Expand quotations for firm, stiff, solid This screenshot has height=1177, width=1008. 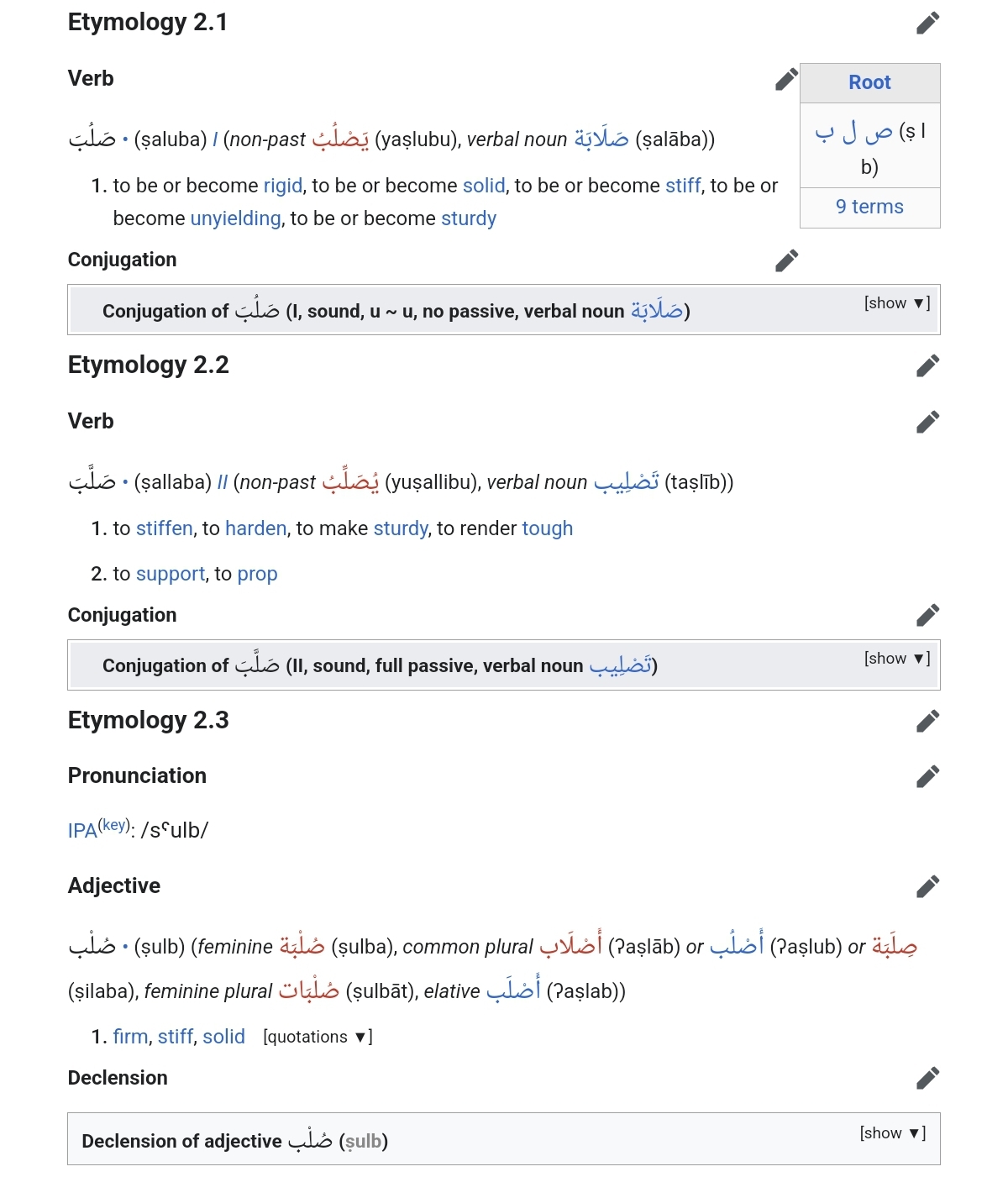point(318,1037)
